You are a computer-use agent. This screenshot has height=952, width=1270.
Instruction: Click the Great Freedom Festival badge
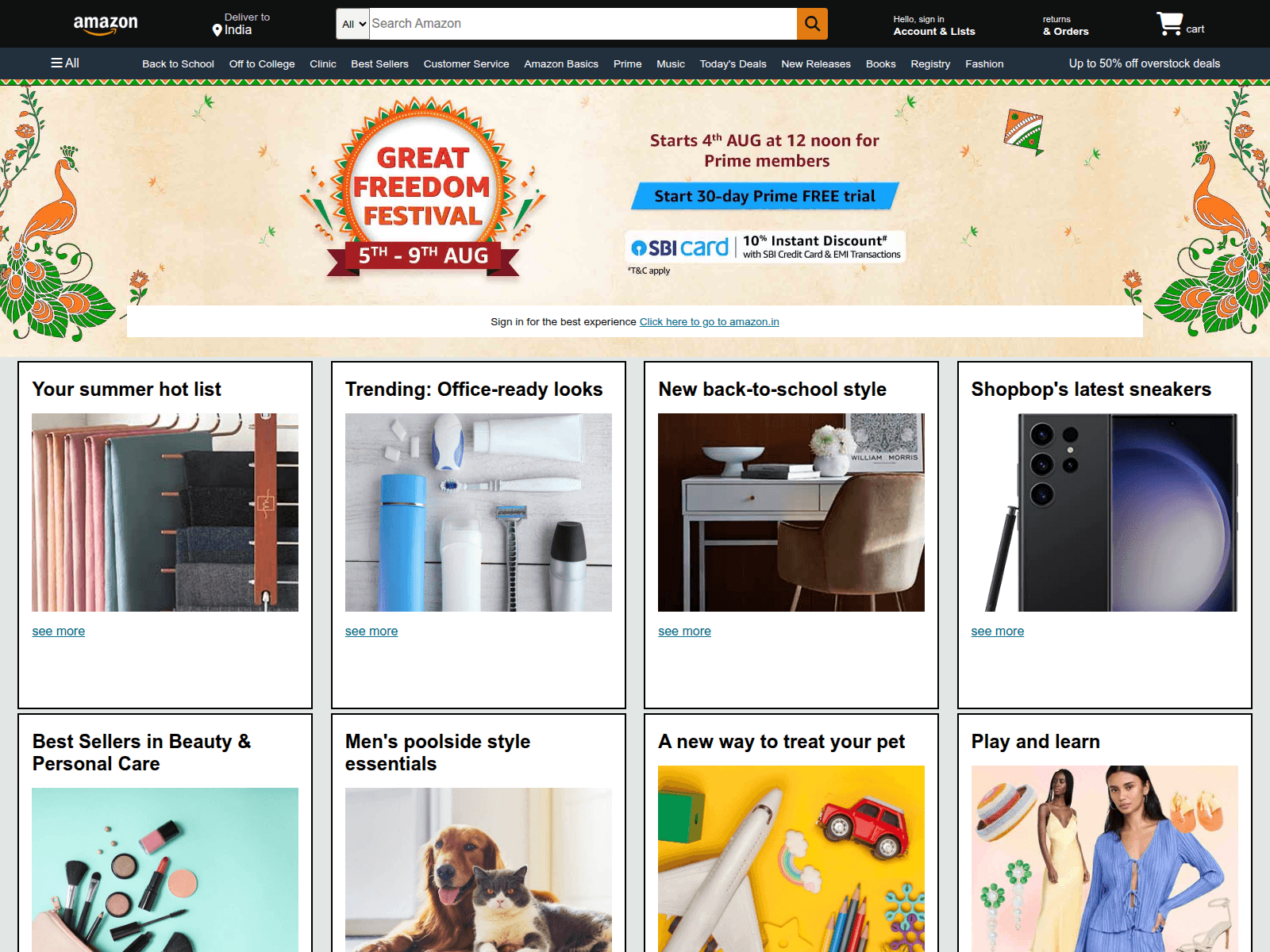[422, 188]
